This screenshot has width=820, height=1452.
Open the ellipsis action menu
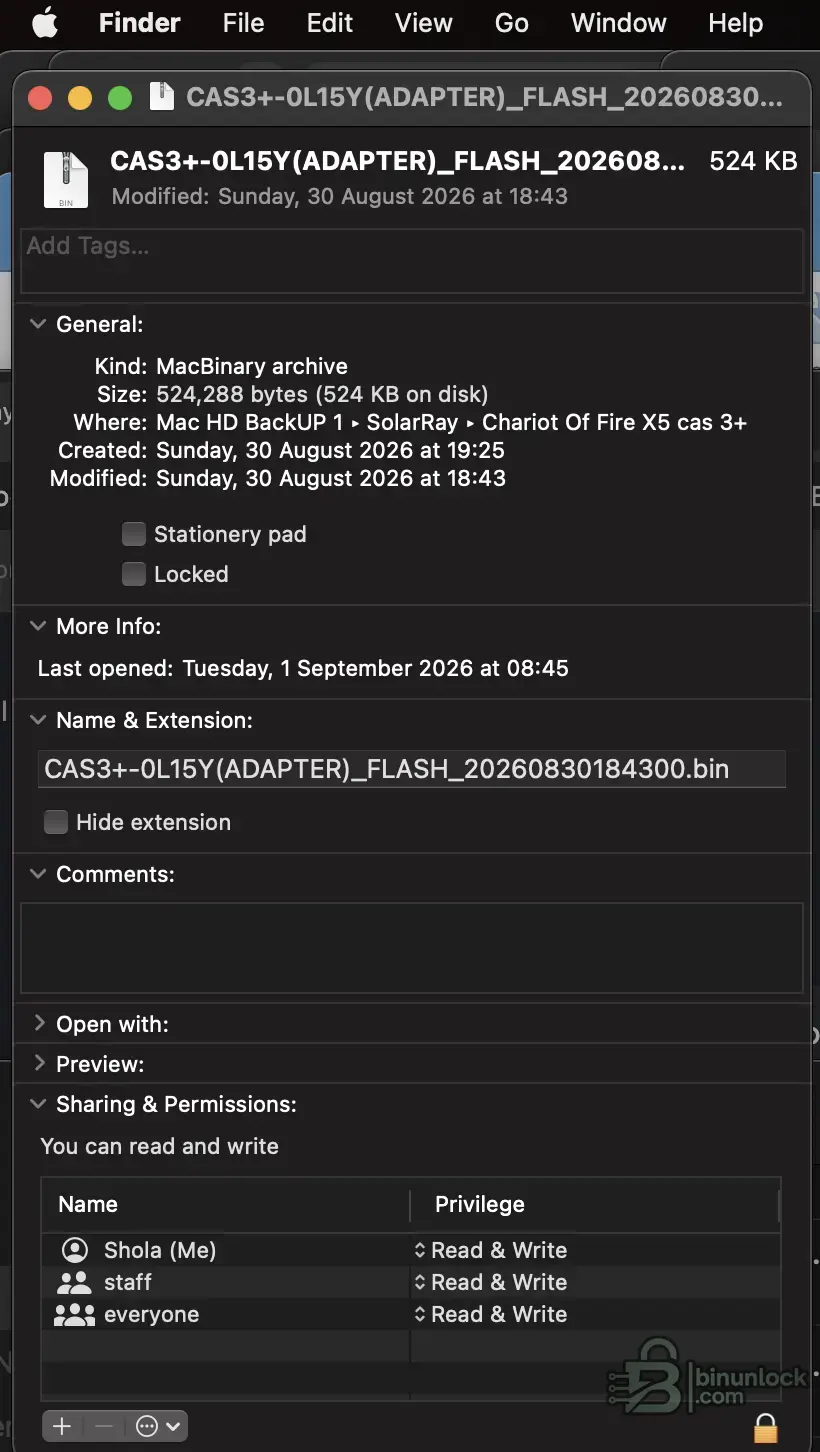pos(158,1426)
